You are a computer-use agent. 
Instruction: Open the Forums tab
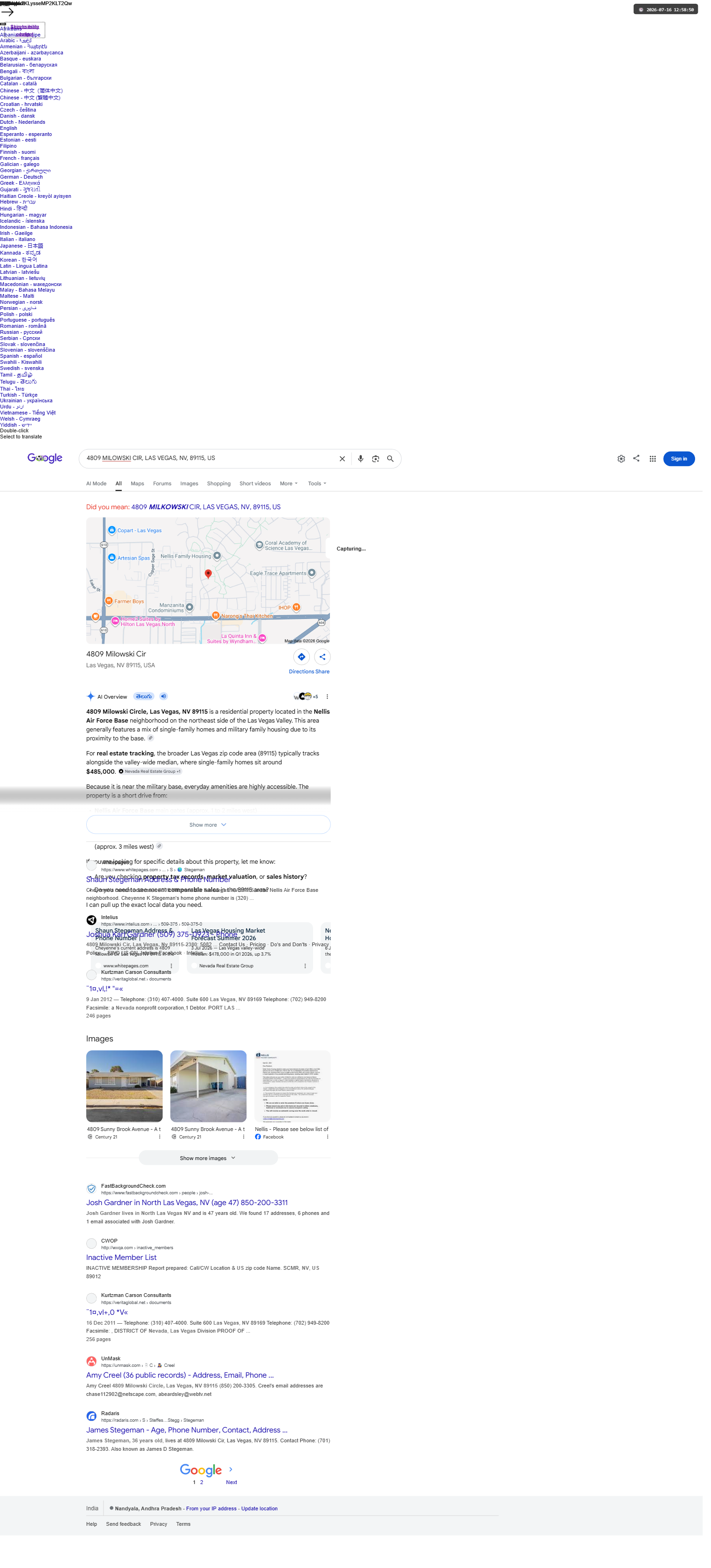164,490
